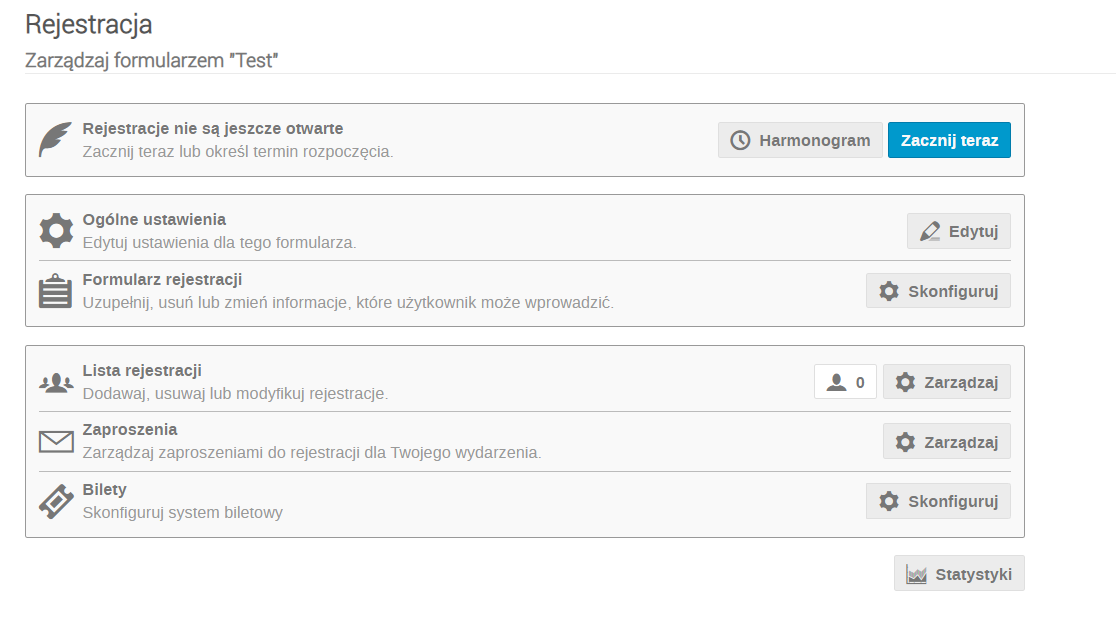Start registration with Zacznij teraz
This screenshot has height=636, width=1116.
pyautogui.click(x=949, y=140)
